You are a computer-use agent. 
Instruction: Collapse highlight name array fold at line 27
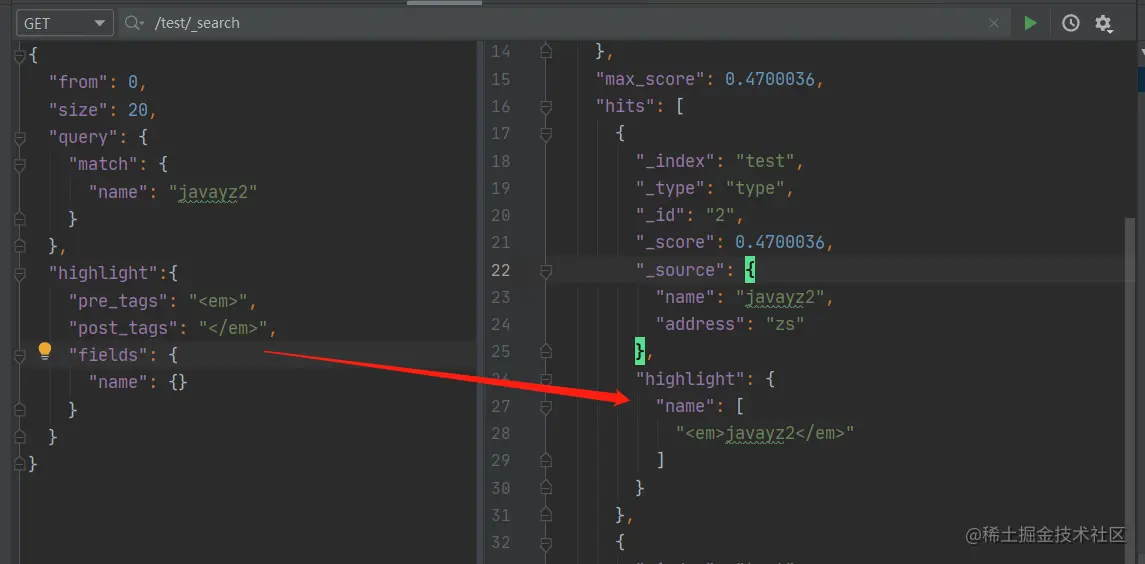coord(545,406)
